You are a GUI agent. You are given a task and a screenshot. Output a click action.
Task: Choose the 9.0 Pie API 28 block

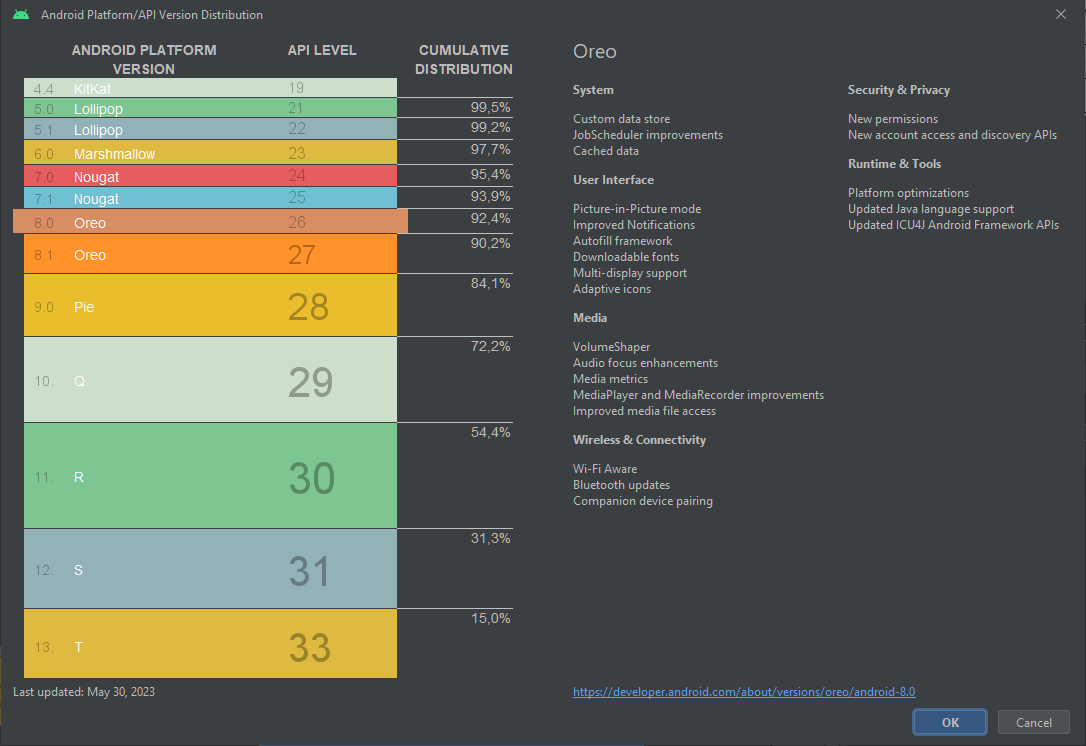(x=210, y=306)
